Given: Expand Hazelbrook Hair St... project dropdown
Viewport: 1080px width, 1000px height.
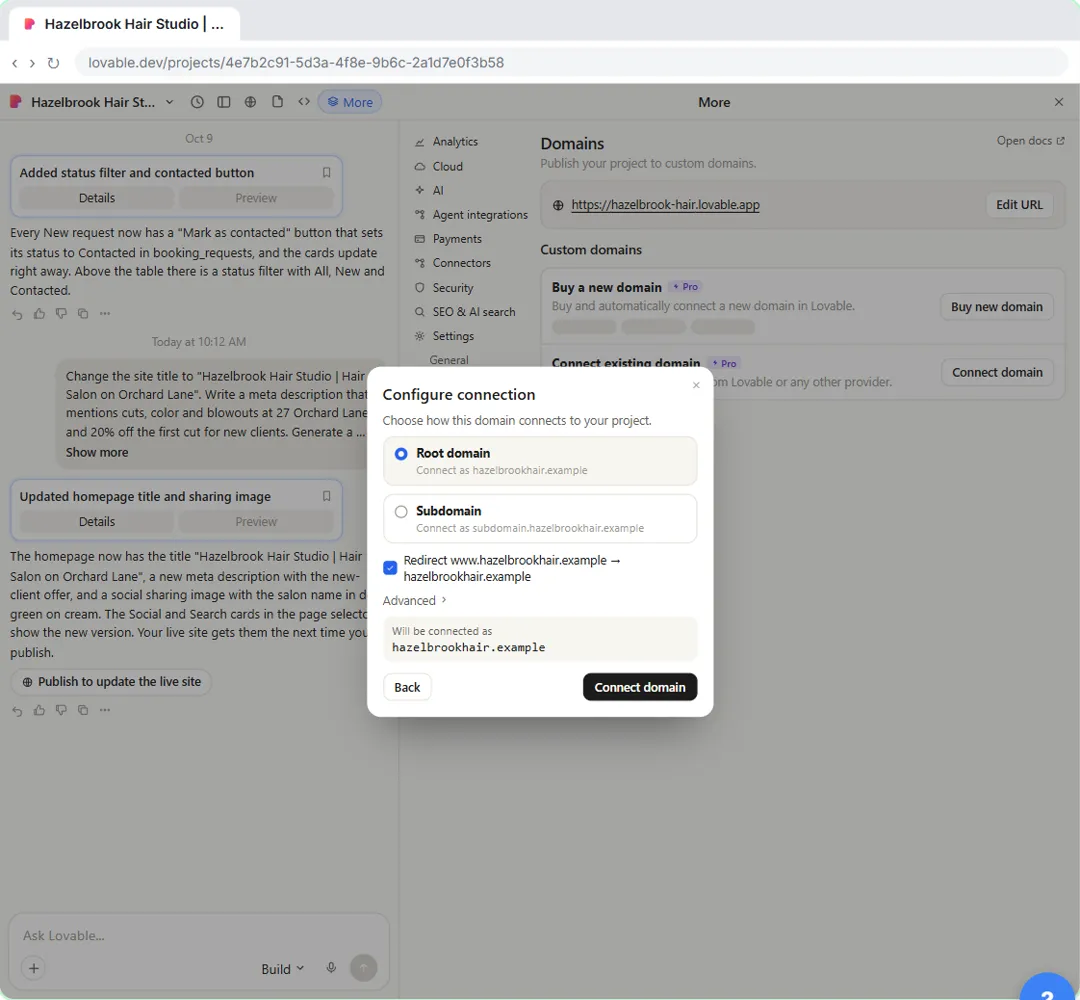Looking at the screenshot, I should point(169,102).
